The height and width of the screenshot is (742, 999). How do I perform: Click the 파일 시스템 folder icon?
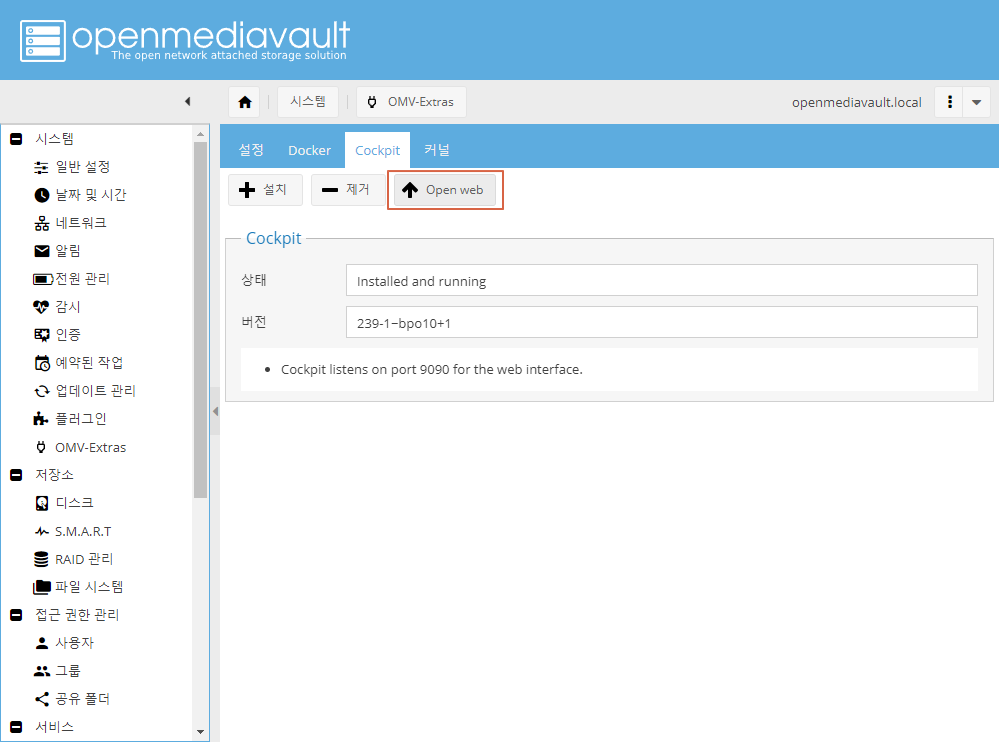point(41,587)
